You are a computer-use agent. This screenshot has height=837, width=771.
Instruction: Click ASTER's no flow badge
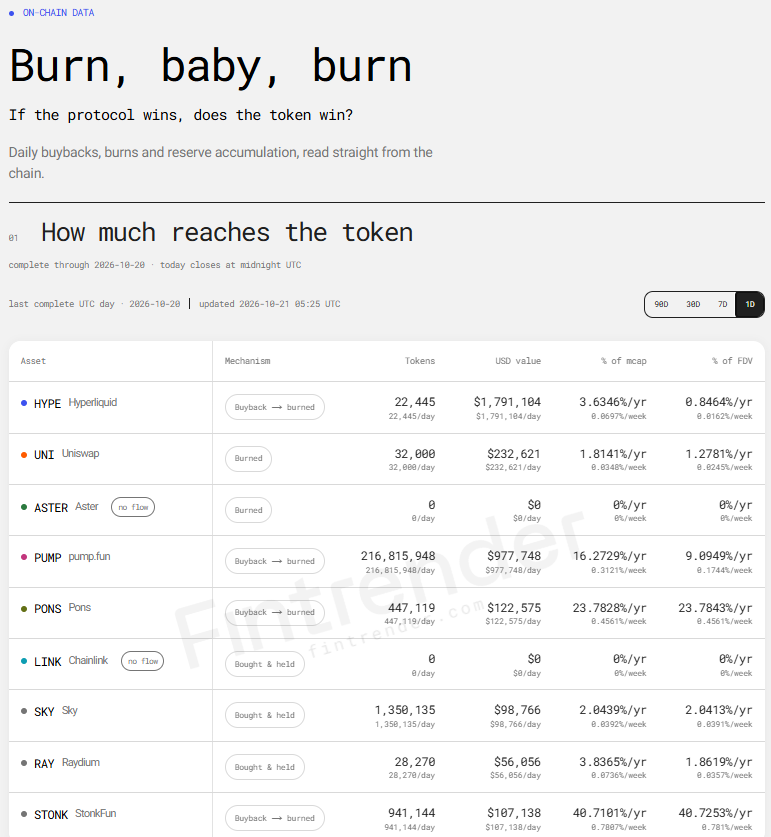(x=133, y=507)
